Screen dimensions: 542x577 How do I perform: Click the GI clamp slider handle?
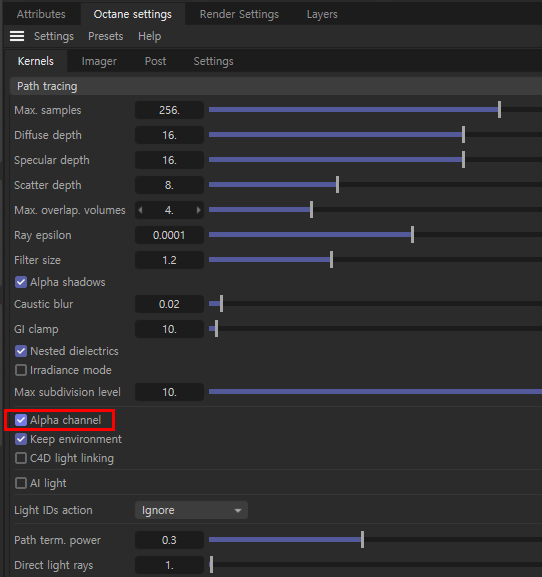[x=216, y=329]
